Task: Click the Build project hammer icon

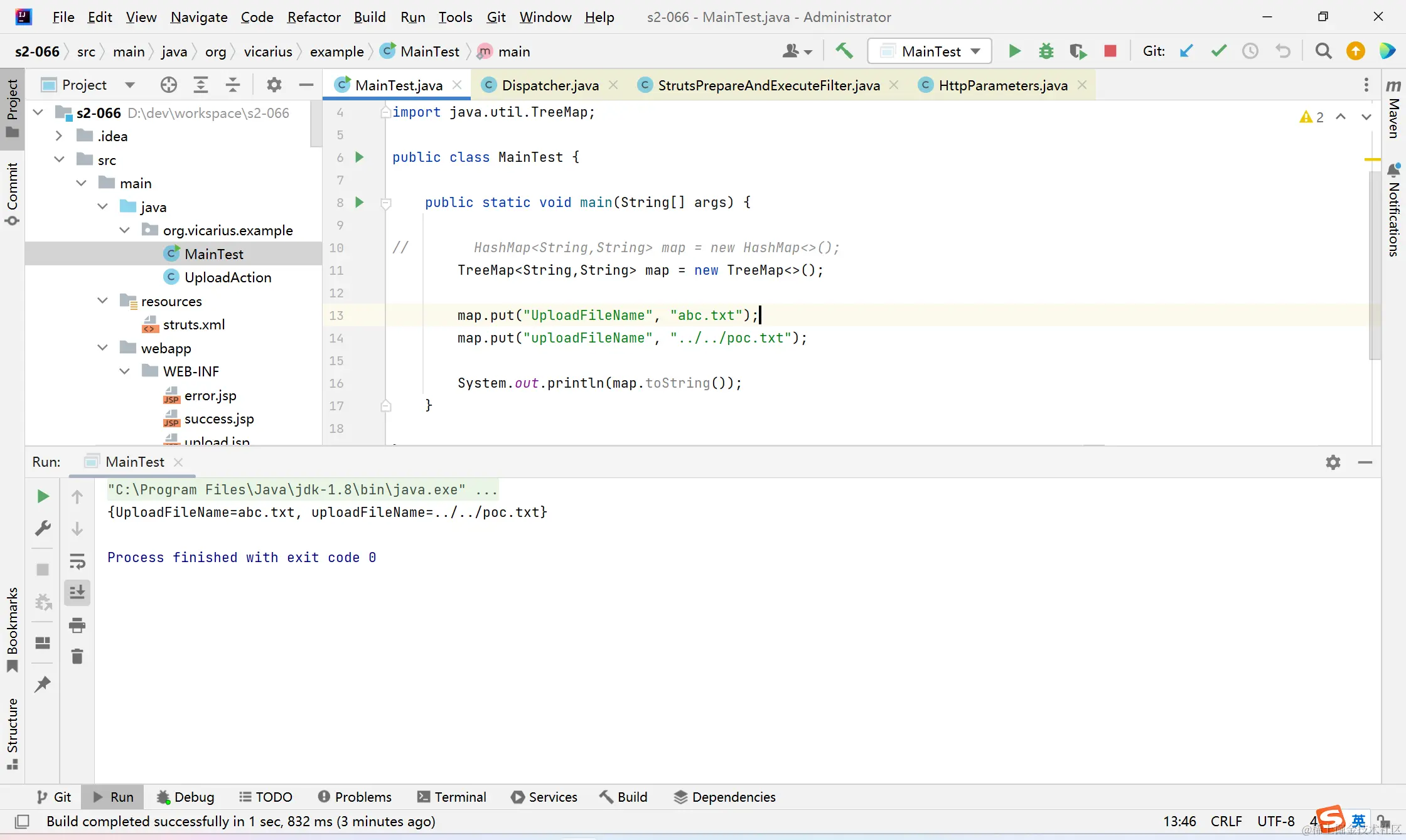Action: (x=844, y=51)
